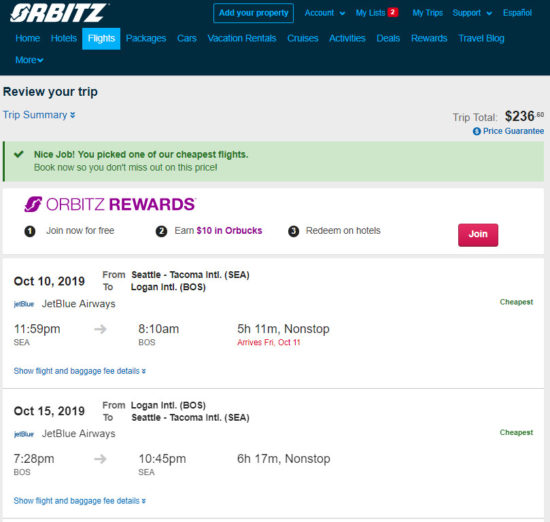Open the Account dropdown menu
The height and width of the screenshot is (522, 550).
click(324, 13)
